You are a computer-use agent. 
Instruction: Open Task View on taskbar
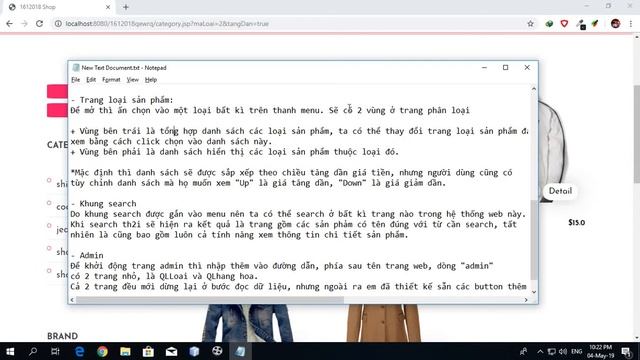[55, 351]
